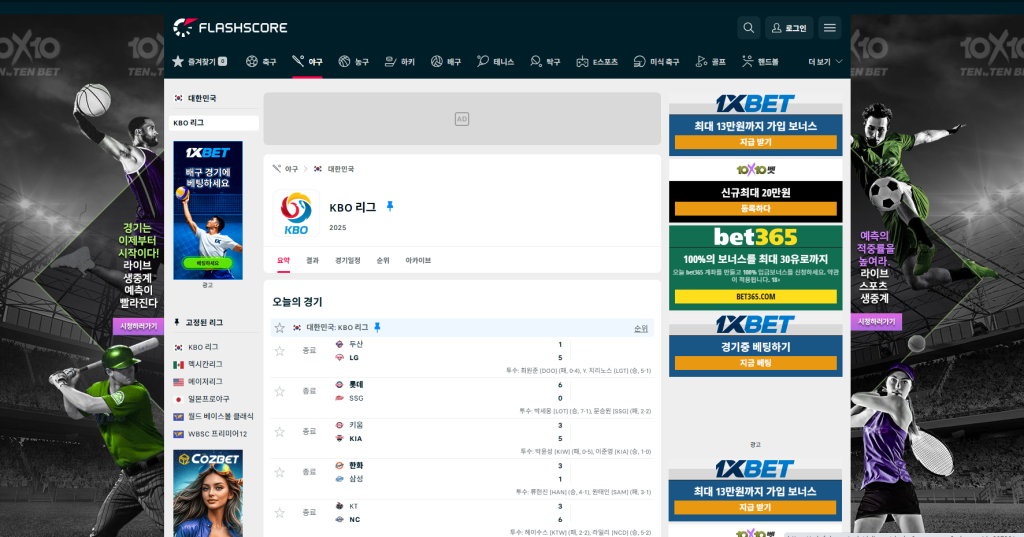Viewport: 1024px width, 537px height.
Task: Open 일본프로야구 in pinned leagues
Action: (208, 399)
